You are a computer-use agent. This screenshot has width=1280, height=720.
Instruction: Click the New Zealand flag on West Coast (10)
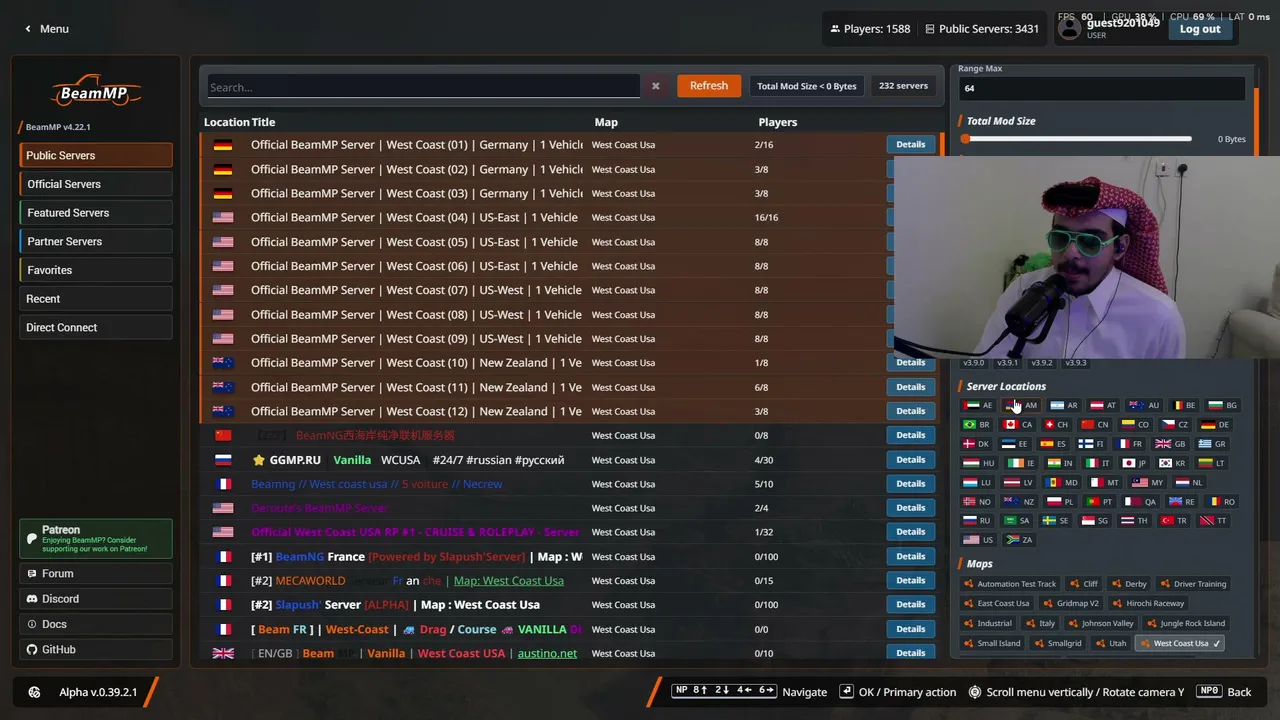[222, 363]
